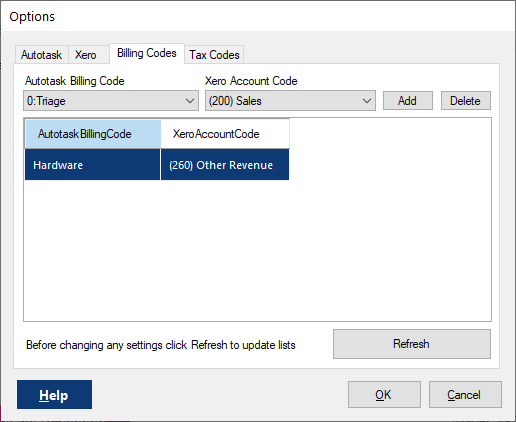Click the Options dialog title bar

[258, 17]
